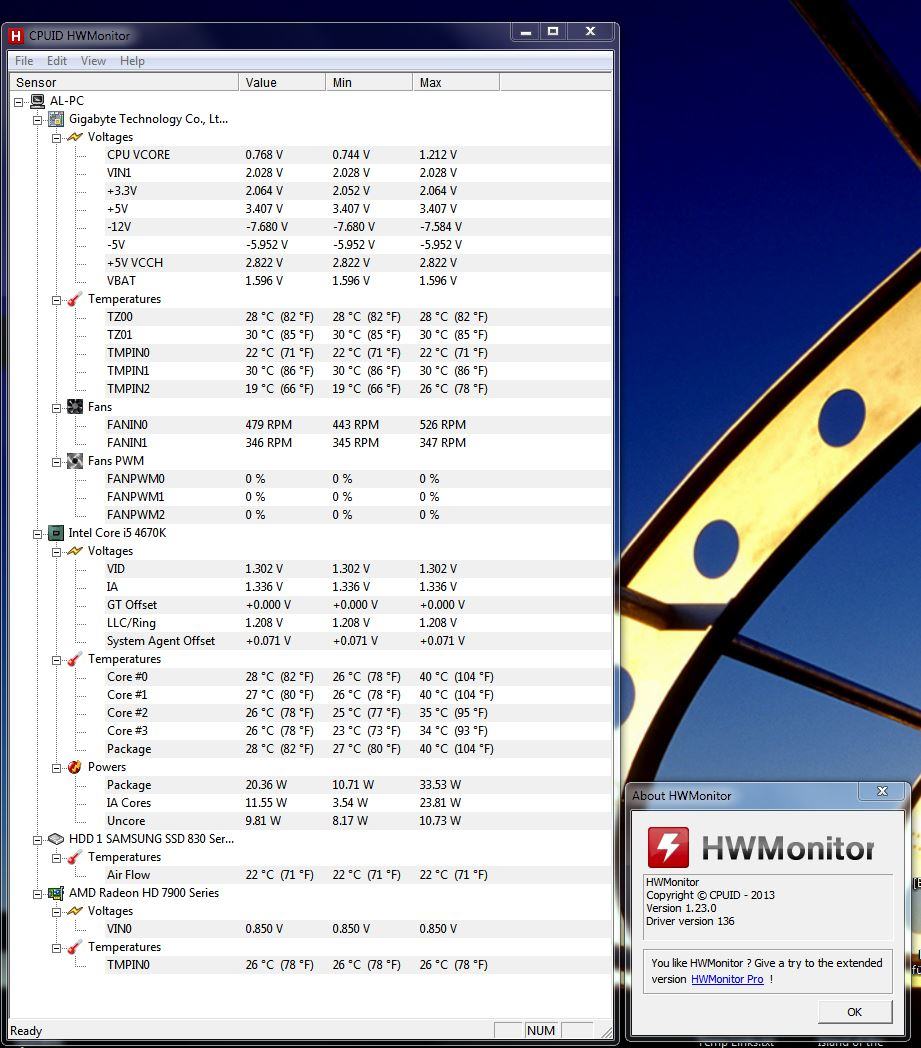The height and width of the screenshot is (1048, 921).
Task: Select the CPU VCORE row
Action: coord(358,155)
